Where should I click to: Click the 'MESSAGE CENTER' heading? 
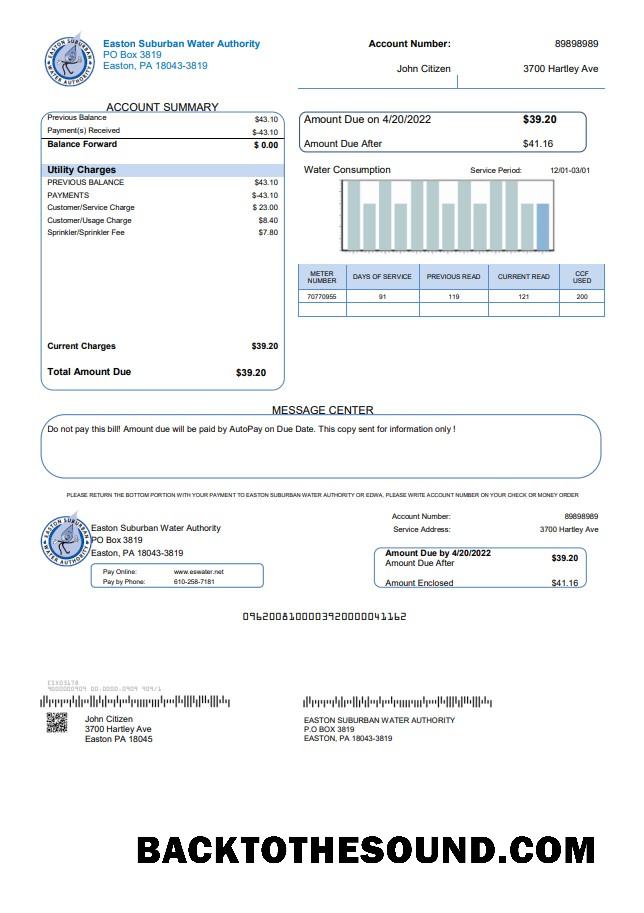(x=323, y=410)
